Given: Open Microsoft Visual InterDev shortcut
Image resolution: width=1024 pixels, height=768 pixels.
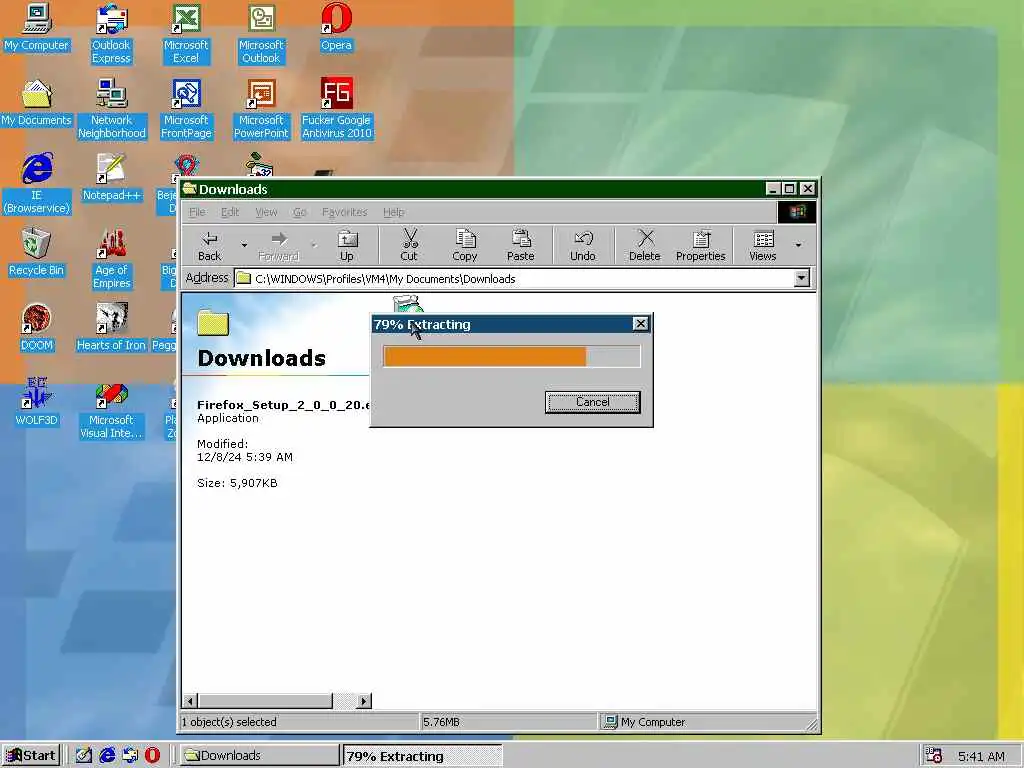Looking at the screenshot, I should [111, 409].
